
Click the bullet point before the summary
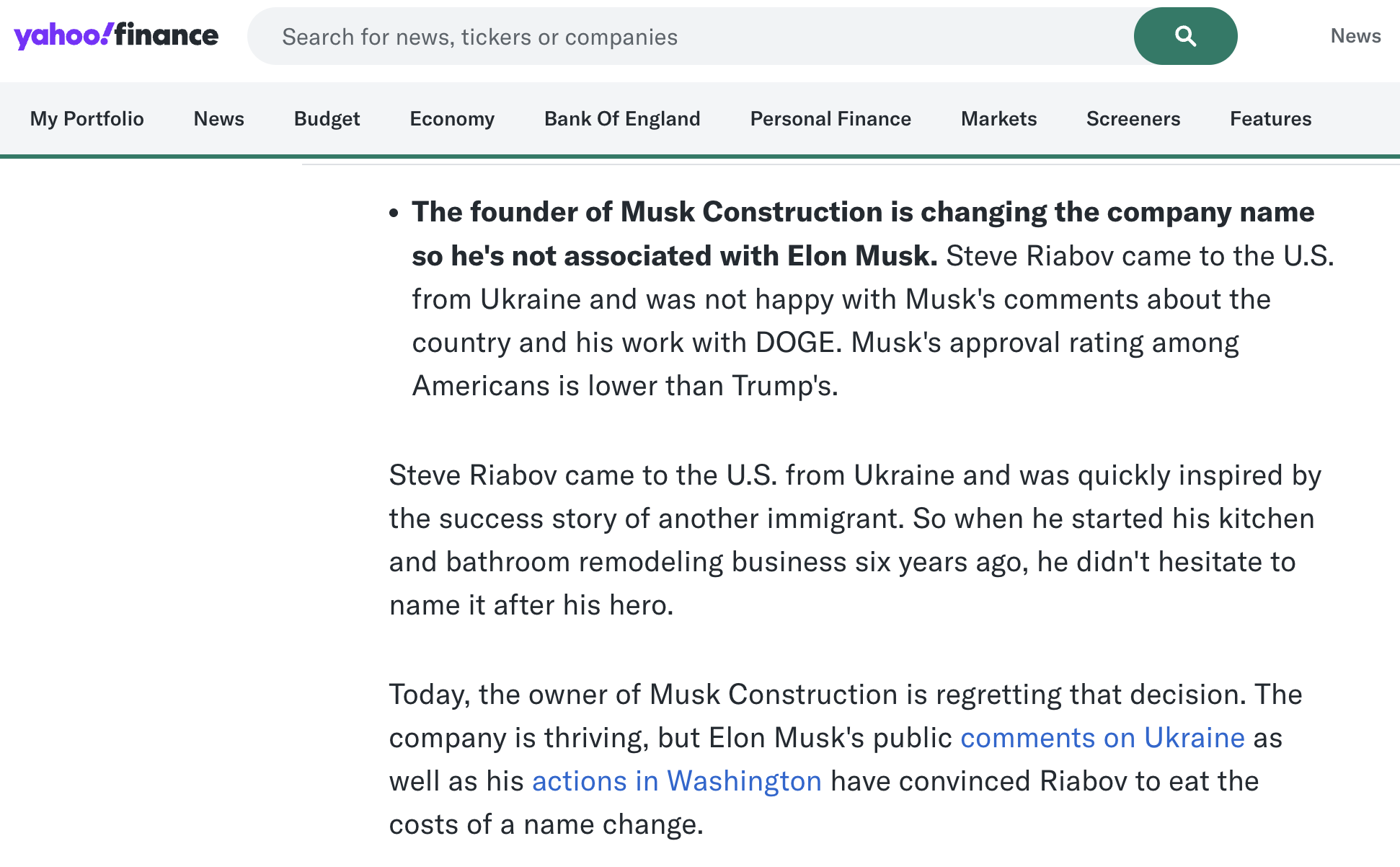pyautogui.click(x=394, y=213)
